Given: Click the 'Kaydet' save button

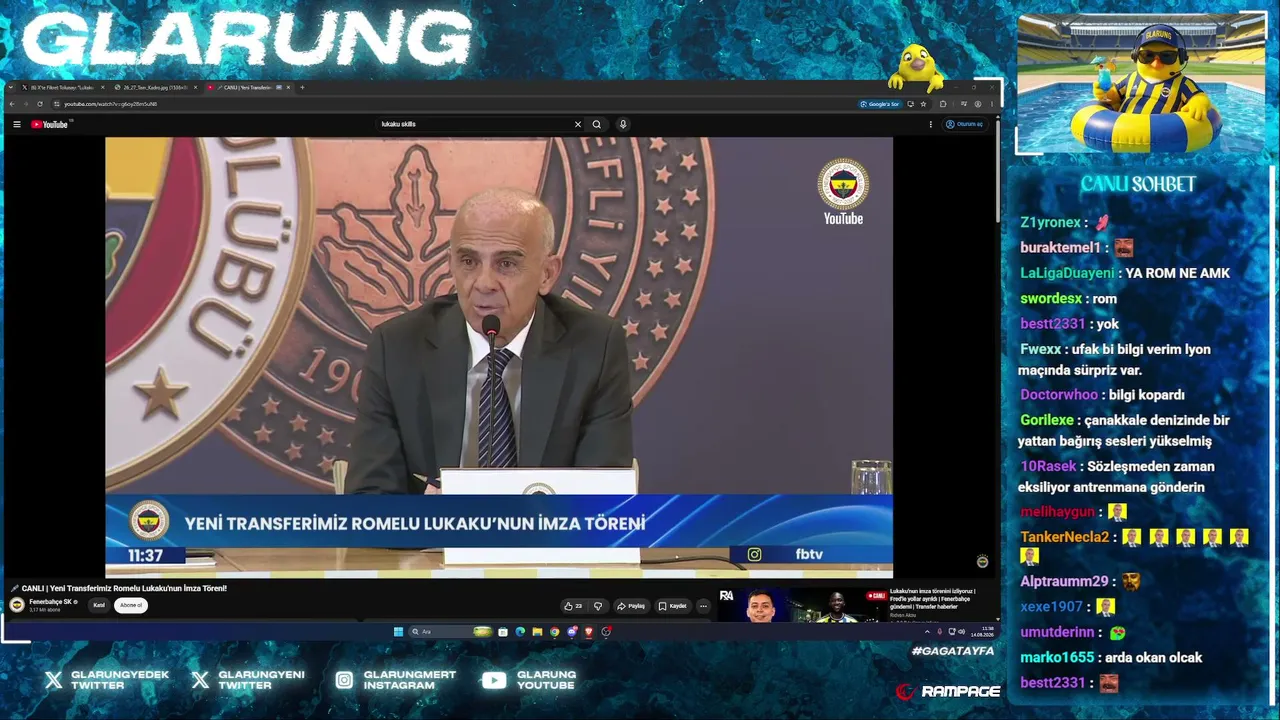Looking at the screenshot, I should (673, 606).
